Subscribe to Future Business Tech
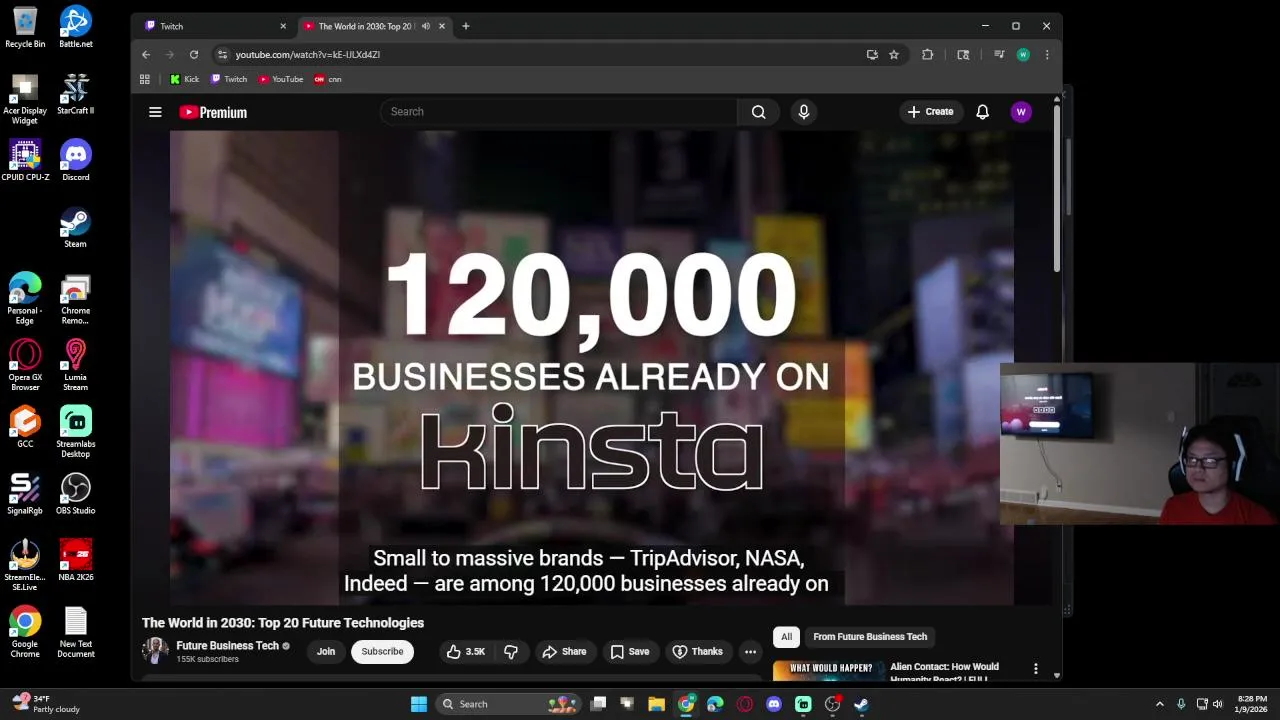The height and width of the screenshot is (720, 1280). tap(382, 652)
